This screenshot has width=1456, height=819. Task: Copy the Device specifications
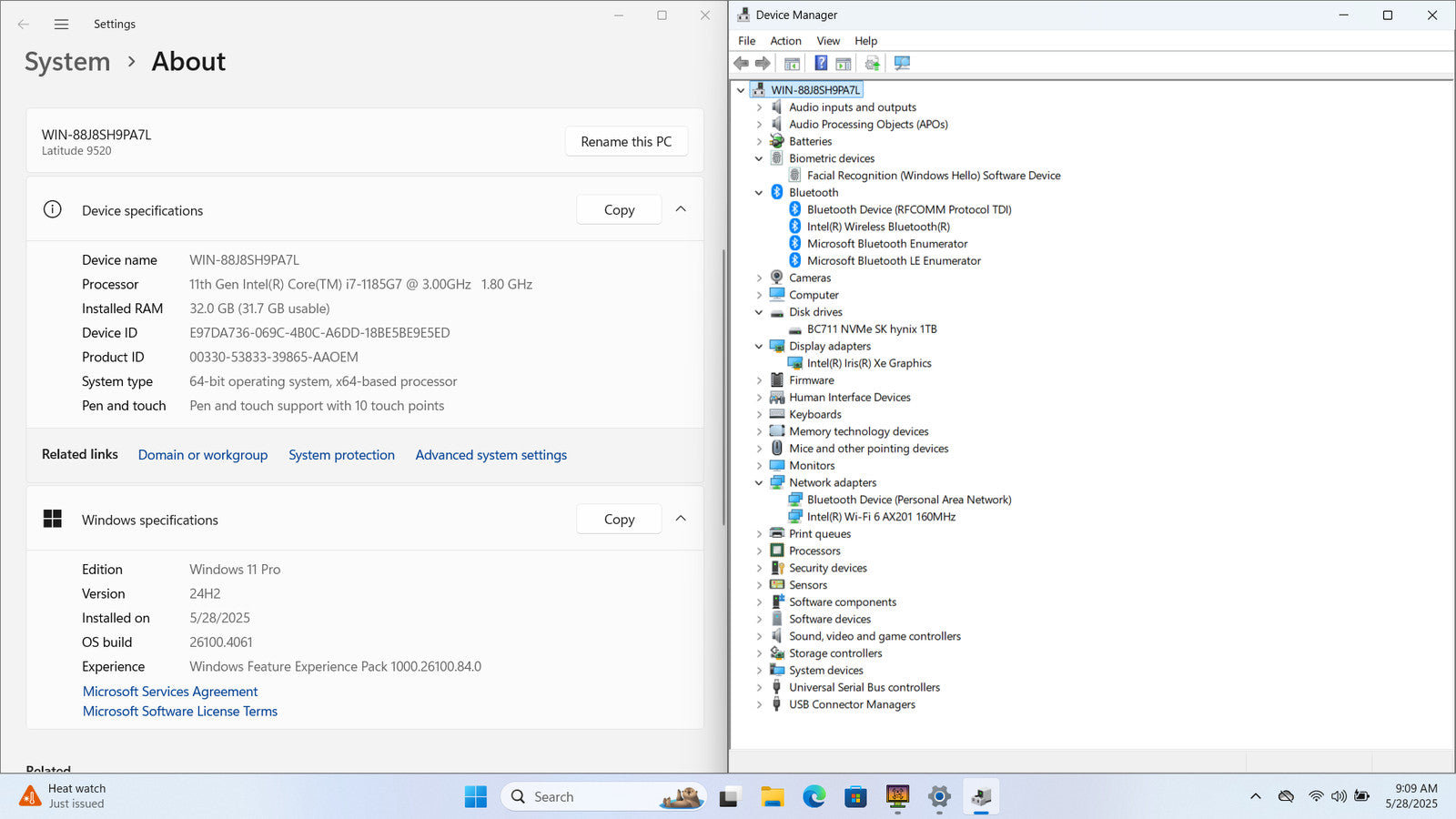(x=619, y=209)
